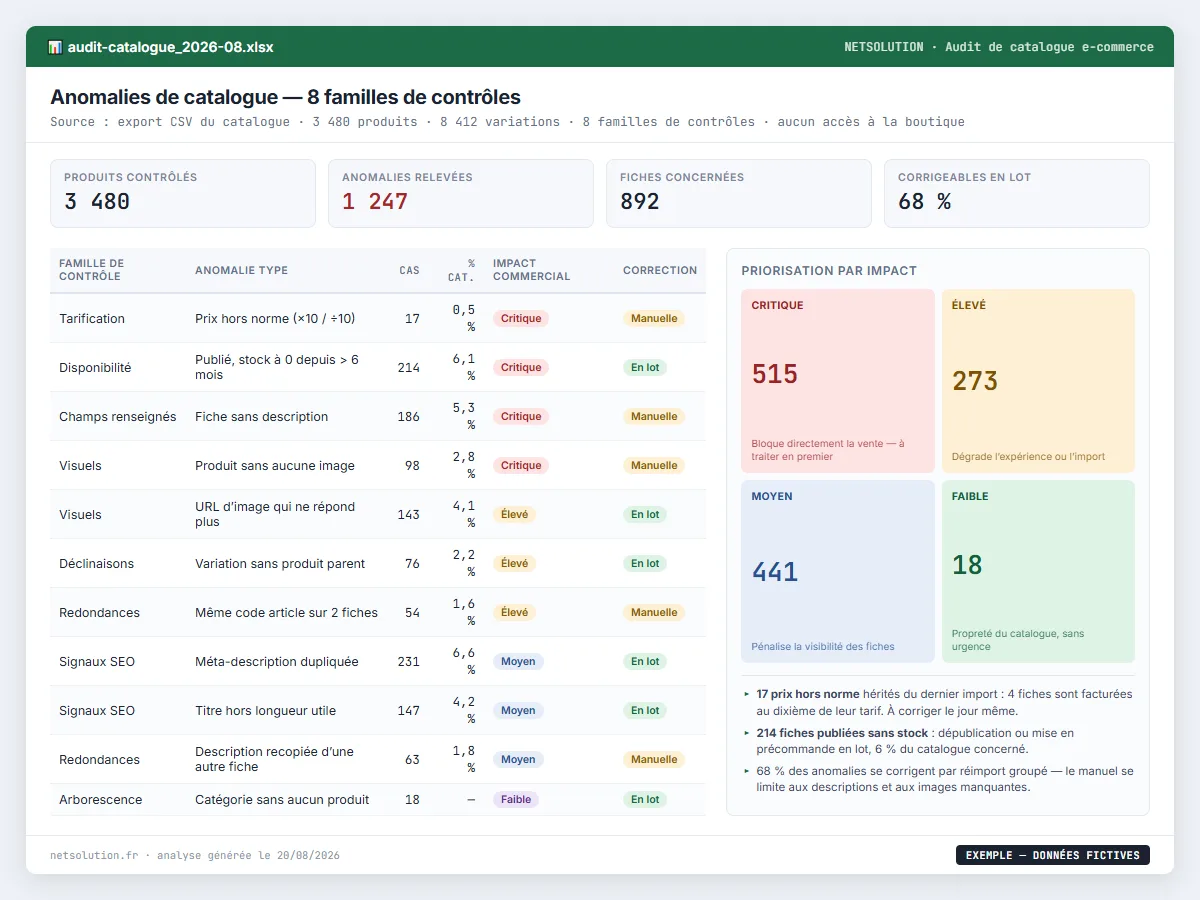
Task: Click the Impact commercial column header
Action: pos(531,270)
